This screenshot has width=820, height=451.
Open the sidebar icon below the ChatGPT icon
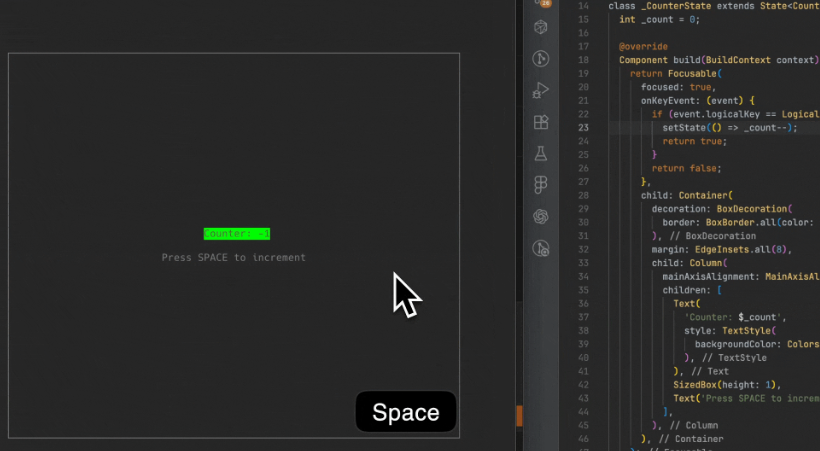coord(541,248)
